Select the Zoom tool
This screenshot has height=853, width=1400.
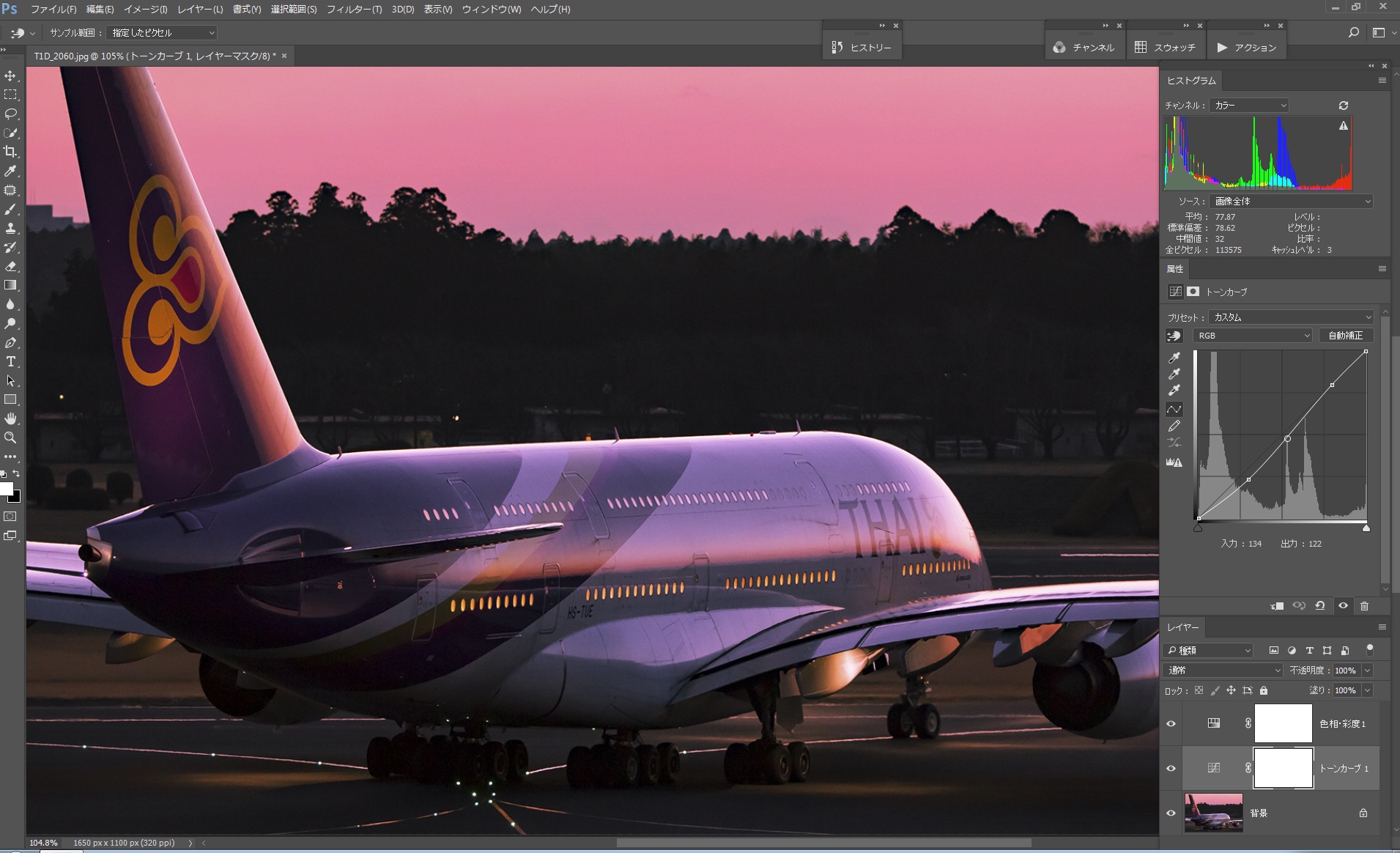[x=10, y=437]
